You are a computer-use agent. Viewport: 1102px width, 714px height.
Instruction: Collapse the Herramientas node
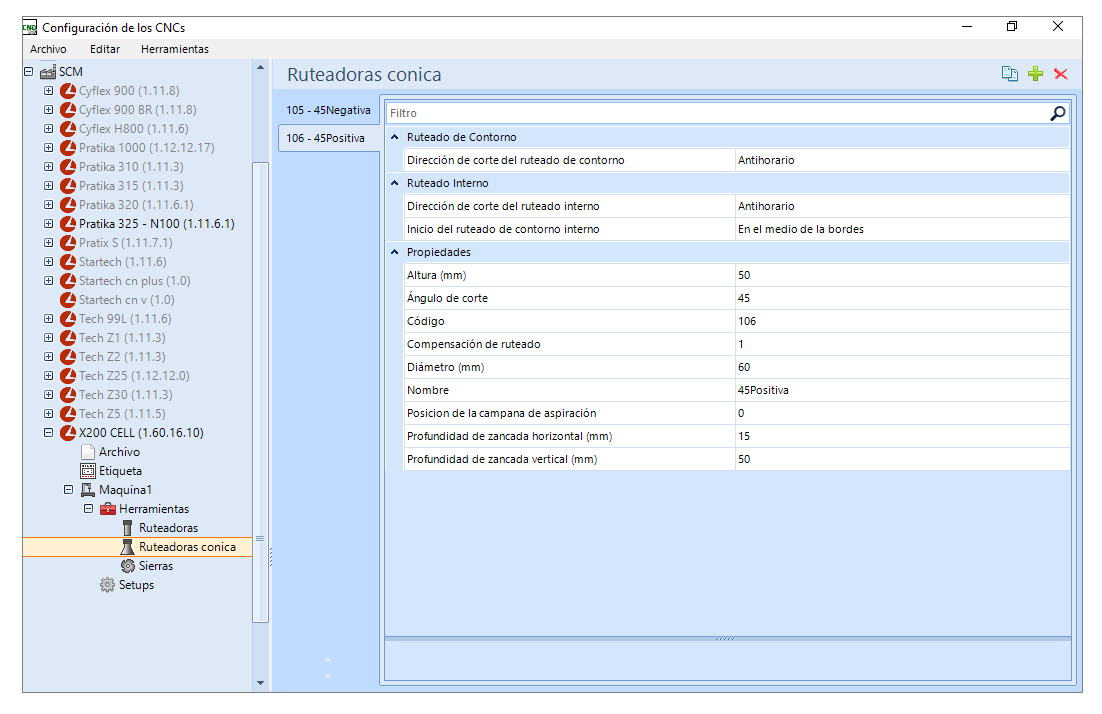click(x=88, y=509)
